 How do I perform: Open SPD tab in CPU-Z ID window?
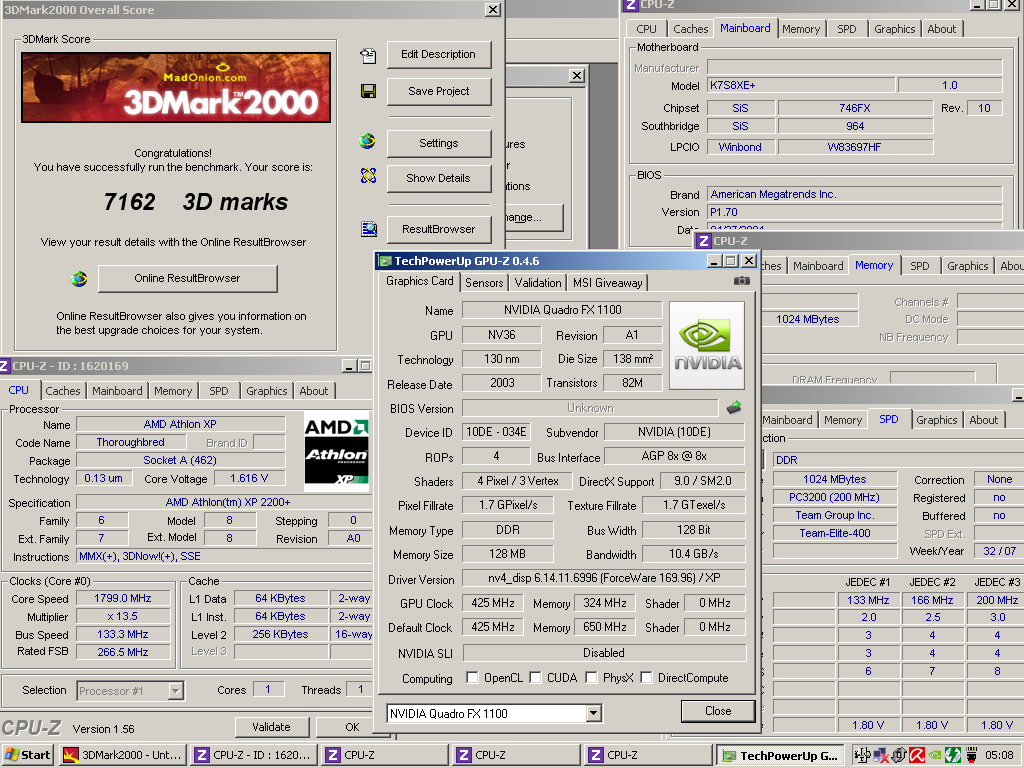coord(219,391)
